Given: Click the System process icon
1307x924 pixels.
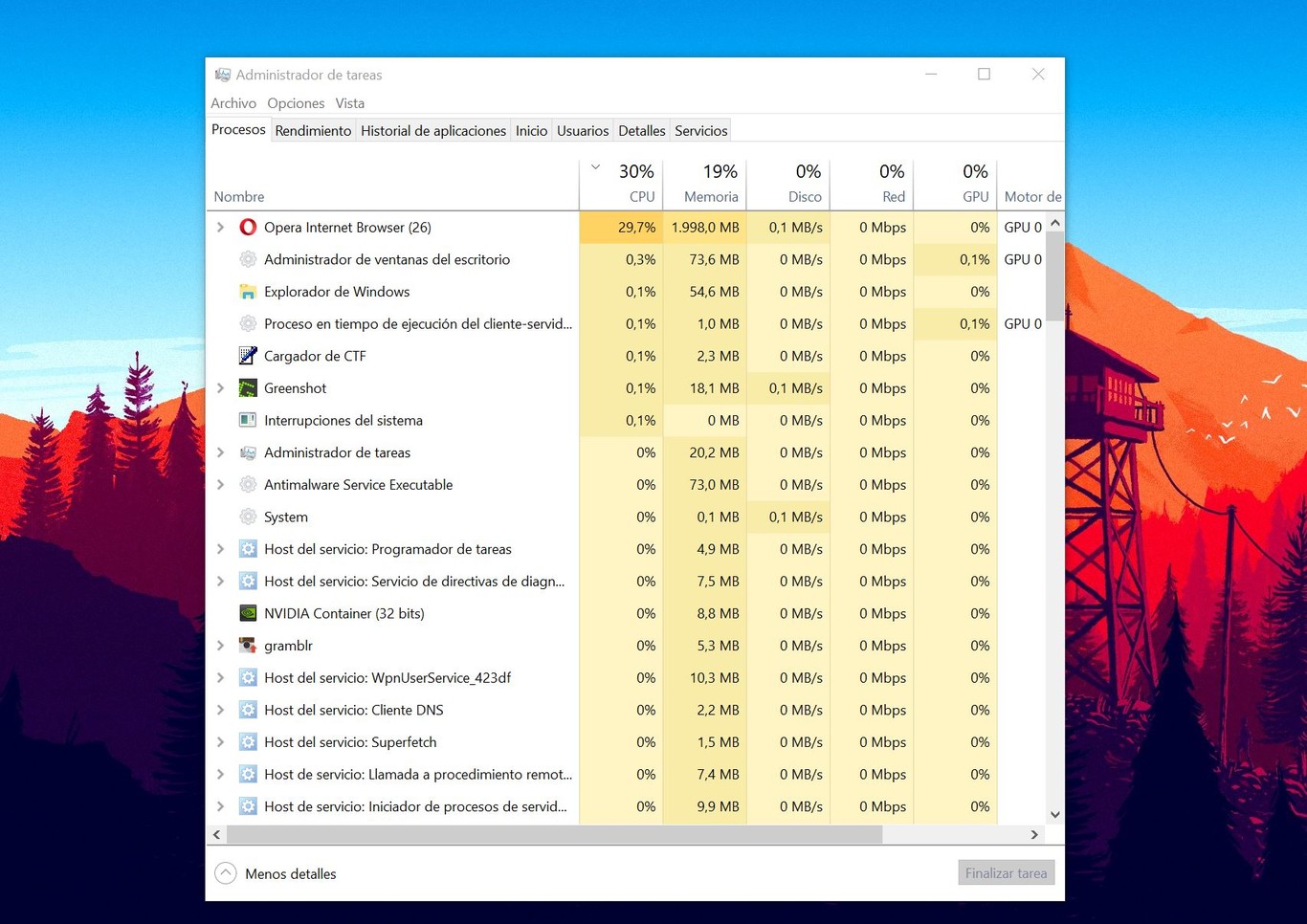Looking at the screenshot, I should [248, 517].
